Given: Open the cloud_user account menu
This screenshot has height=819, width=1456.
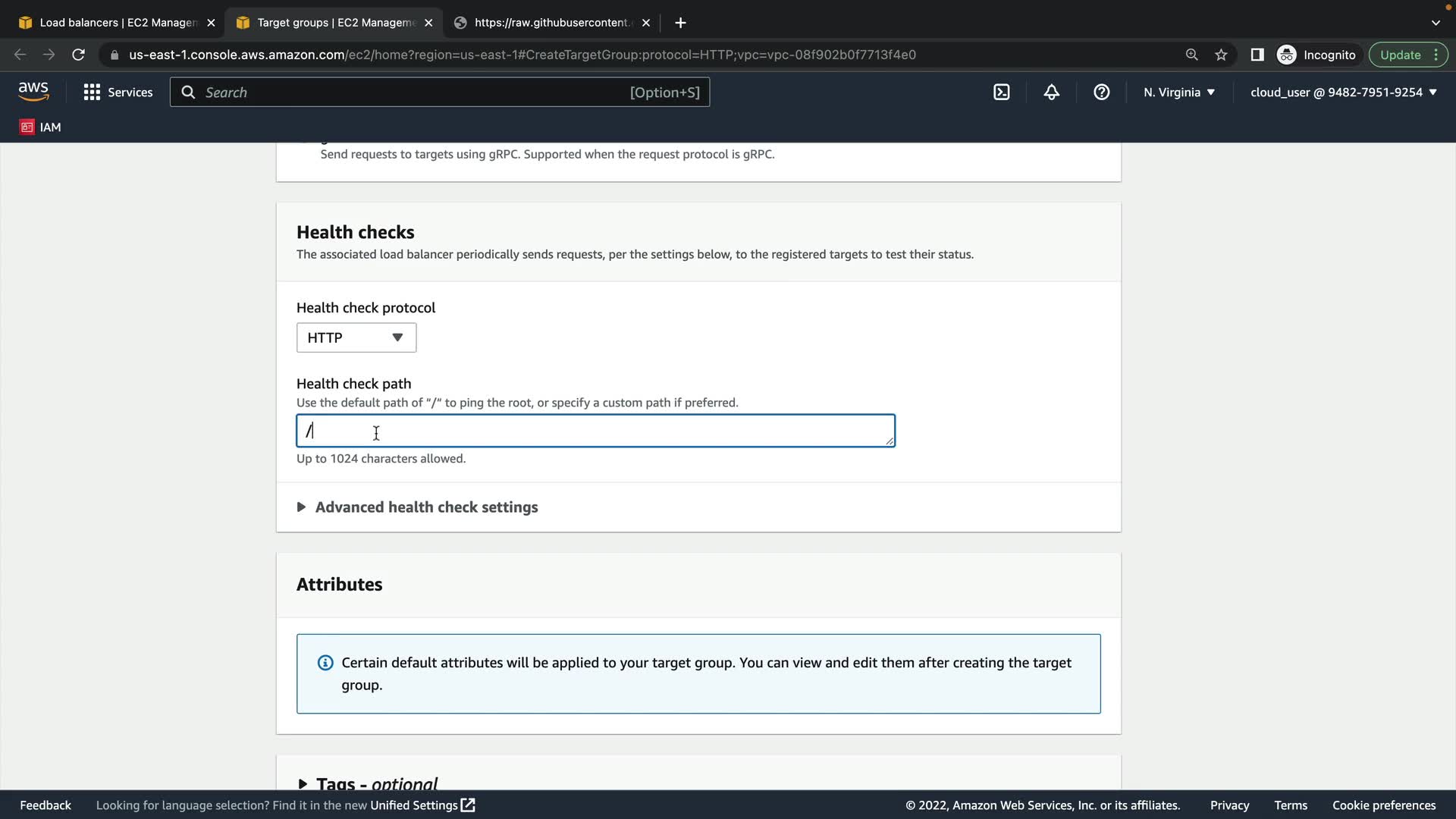Looking at the screenshot, I should pyautogui.click(x=1343, y=93).
